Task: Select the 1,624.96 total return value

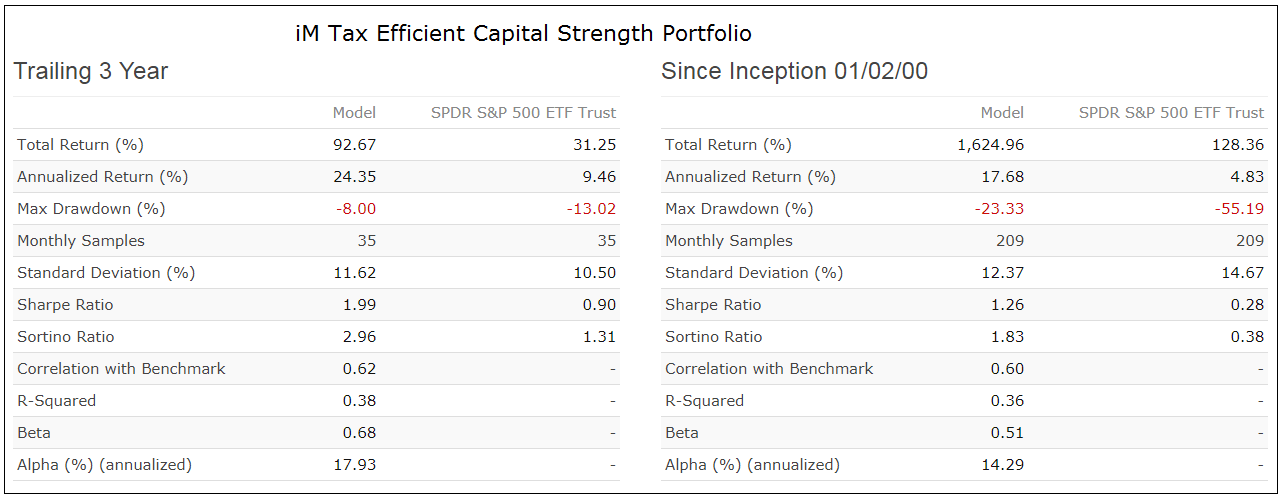Action: click(991, 145)
